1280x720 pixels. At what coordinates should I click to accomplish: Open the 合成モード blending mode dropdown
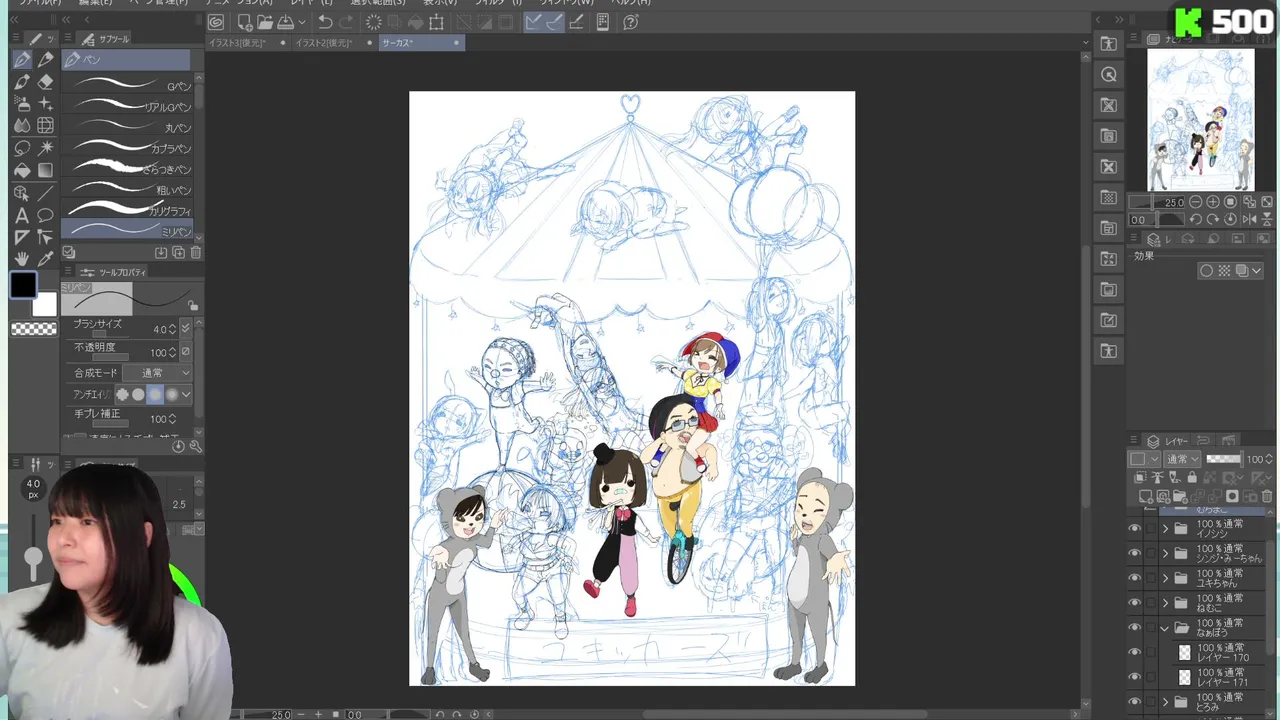click(157, 373)
